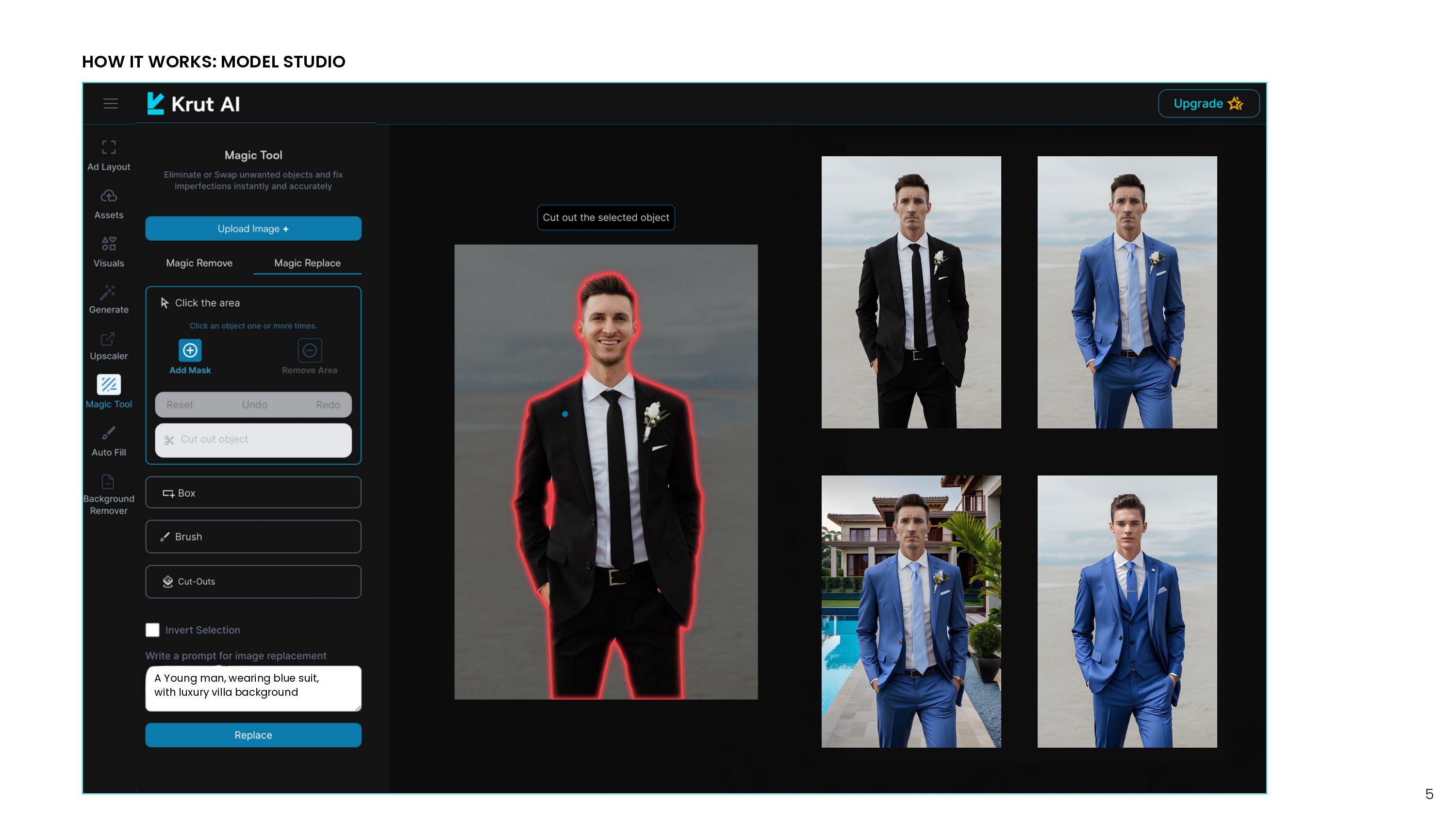Image resolution: width=1456 pixels, height=819 pixels.
Task: Click the Upgrade star button
Action: tap(1208, 103)
